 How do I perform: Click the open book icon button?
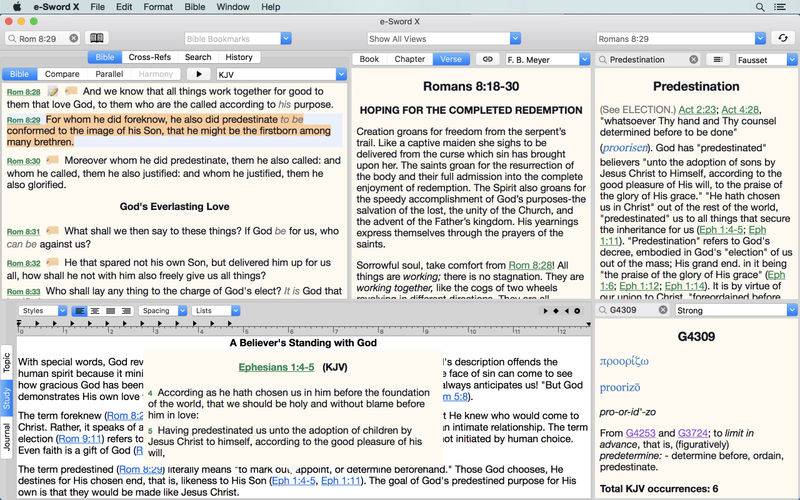click(x=97, y=38)
